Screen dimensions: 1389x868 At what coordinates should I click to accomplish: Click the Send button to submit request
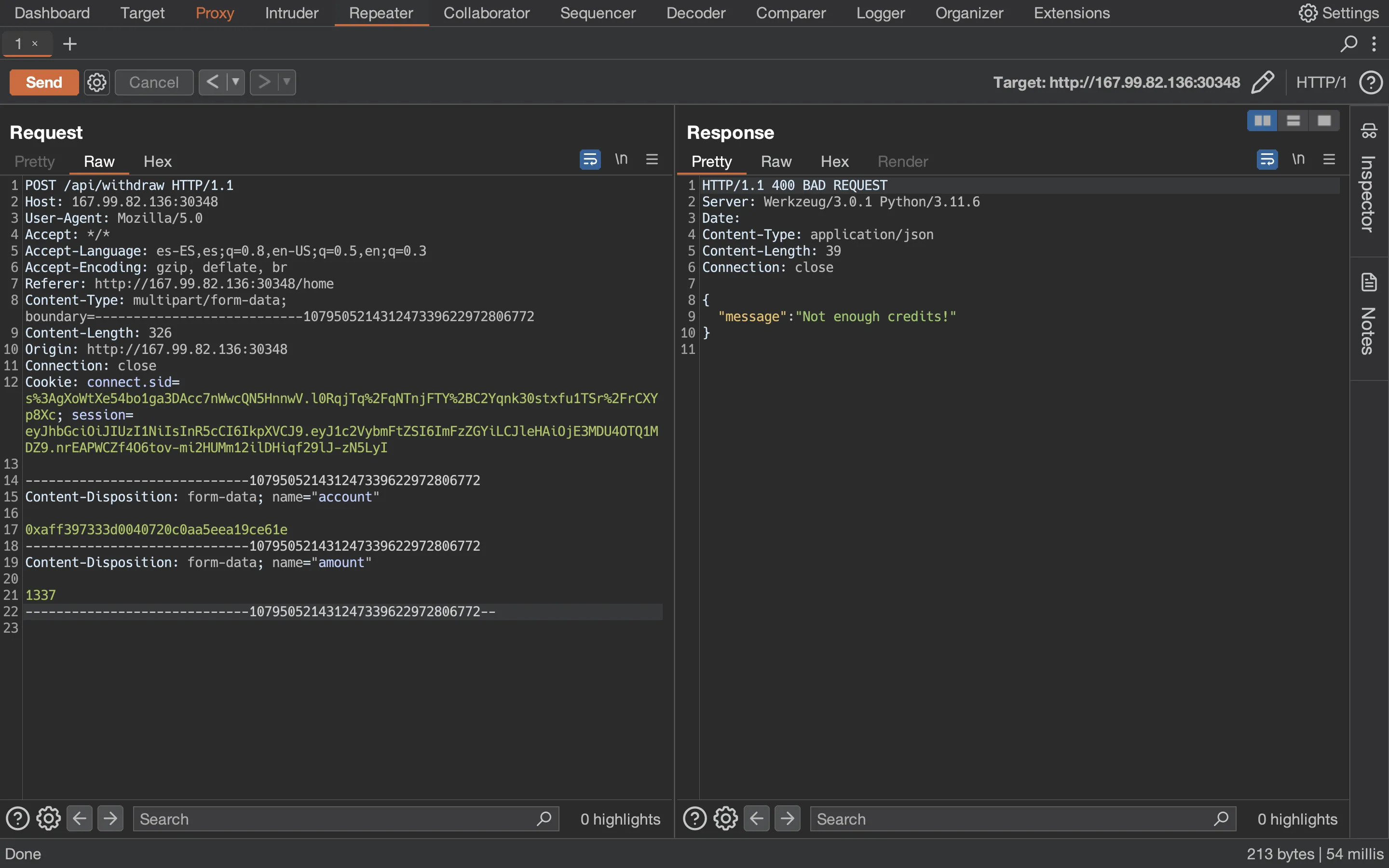(x=43, y=81)
